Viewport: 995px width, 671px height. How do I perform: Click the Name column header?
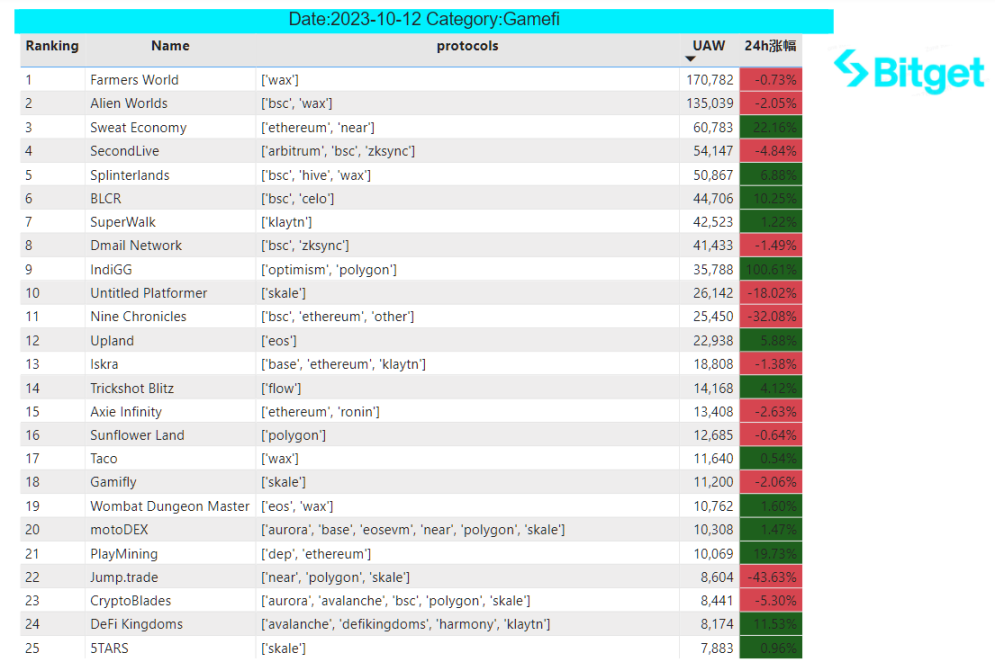click(x=170, y=46)
